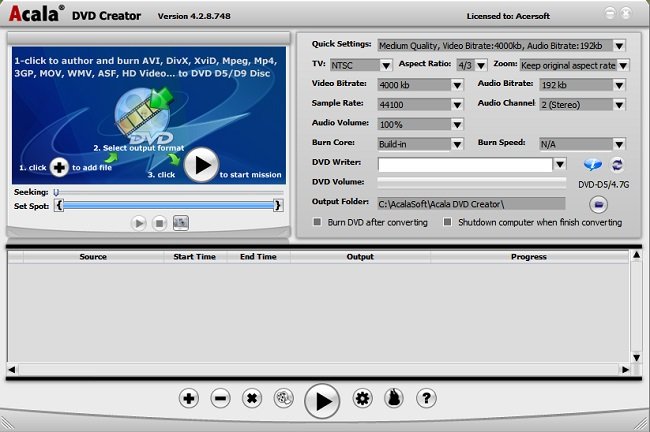Open the Burn Core Build-in dropdown
This screenshot has width=650, height=432.
pos(457,144)
